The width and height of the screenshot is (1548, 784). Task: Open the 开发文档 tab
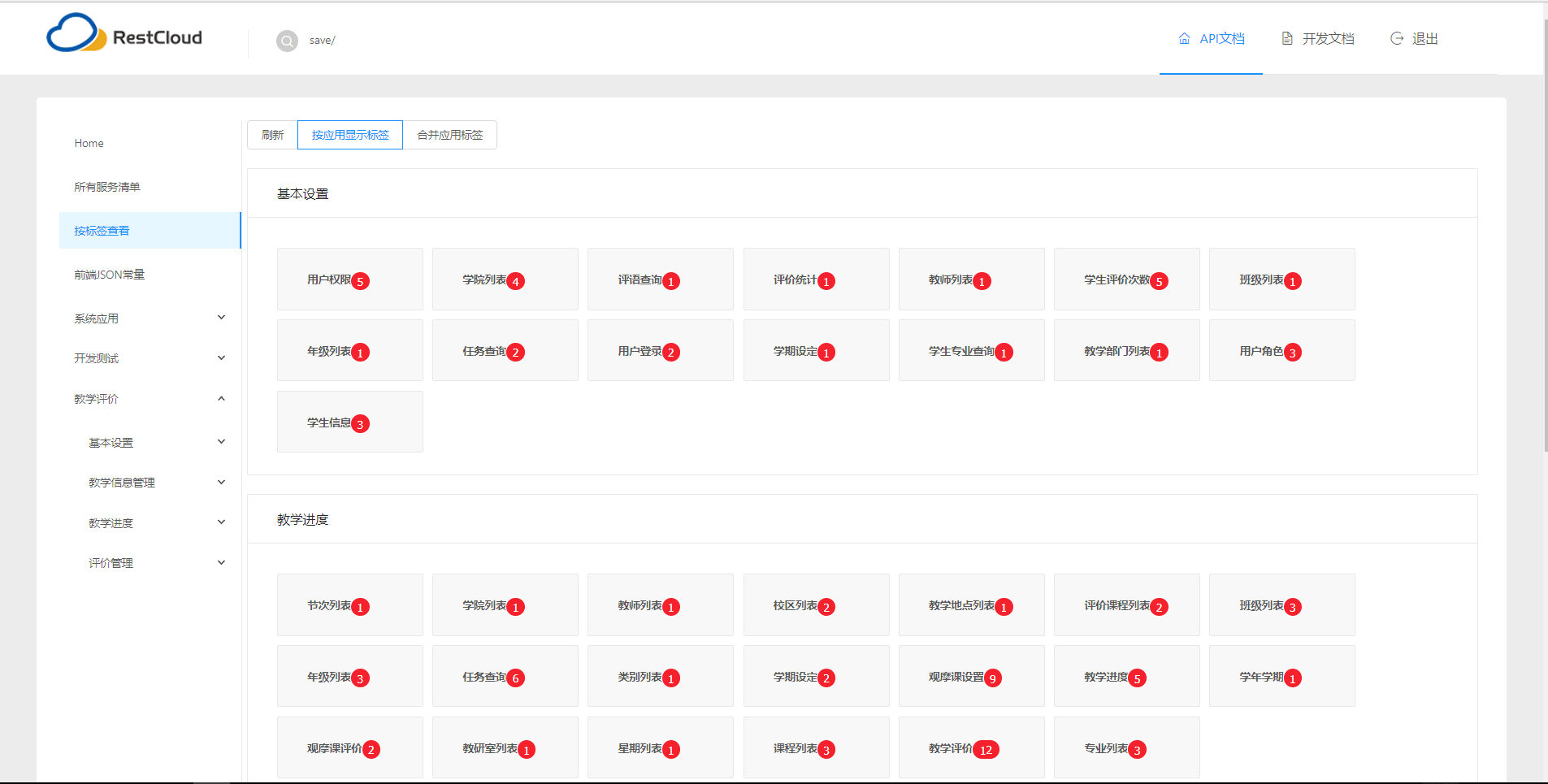(x=1317, y=38)
